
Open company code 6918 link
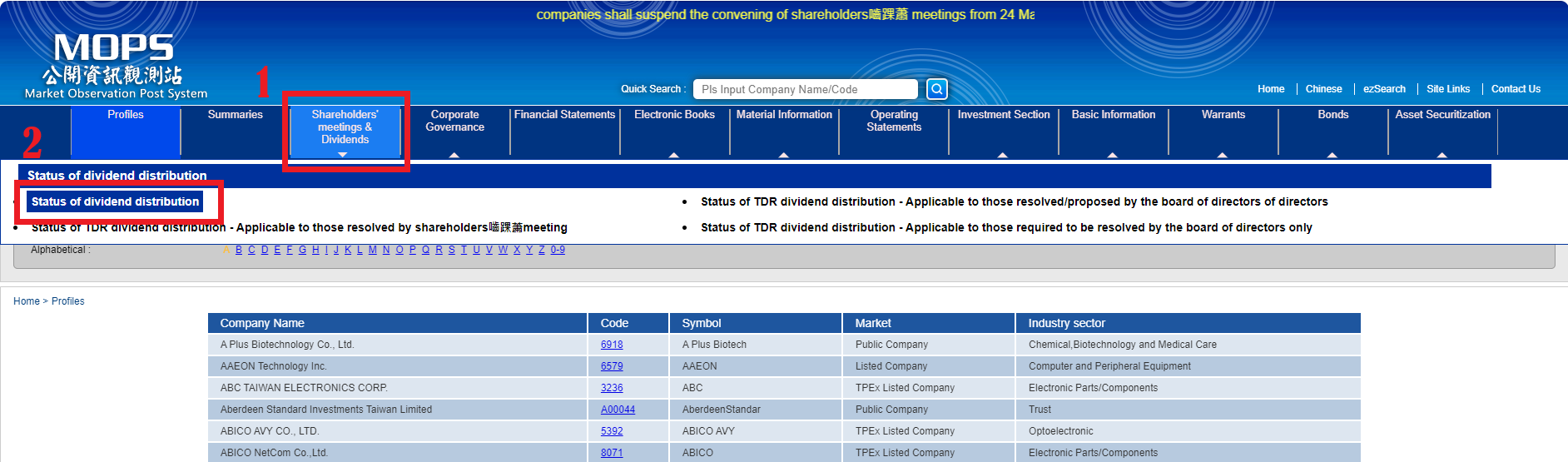pos(612,345)
